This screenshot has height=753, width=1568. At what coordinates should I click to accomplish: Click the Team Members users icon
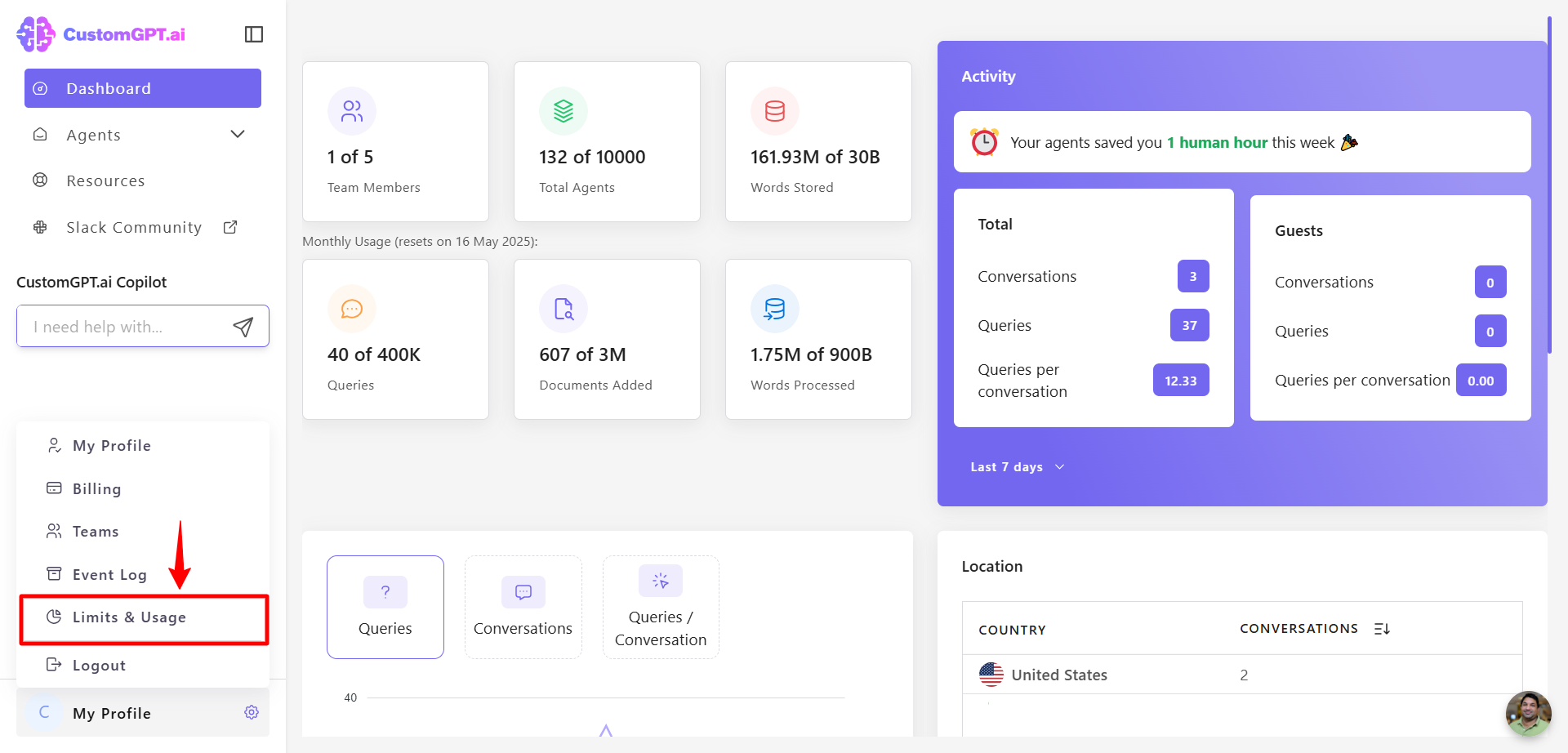(x=352, y=111)
